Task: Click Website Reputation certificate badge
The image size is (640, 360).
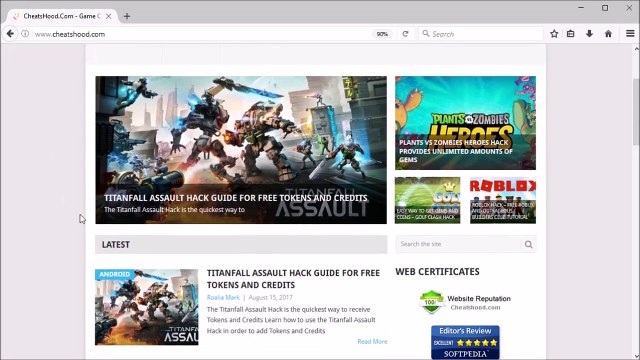Action: [465, 302]
